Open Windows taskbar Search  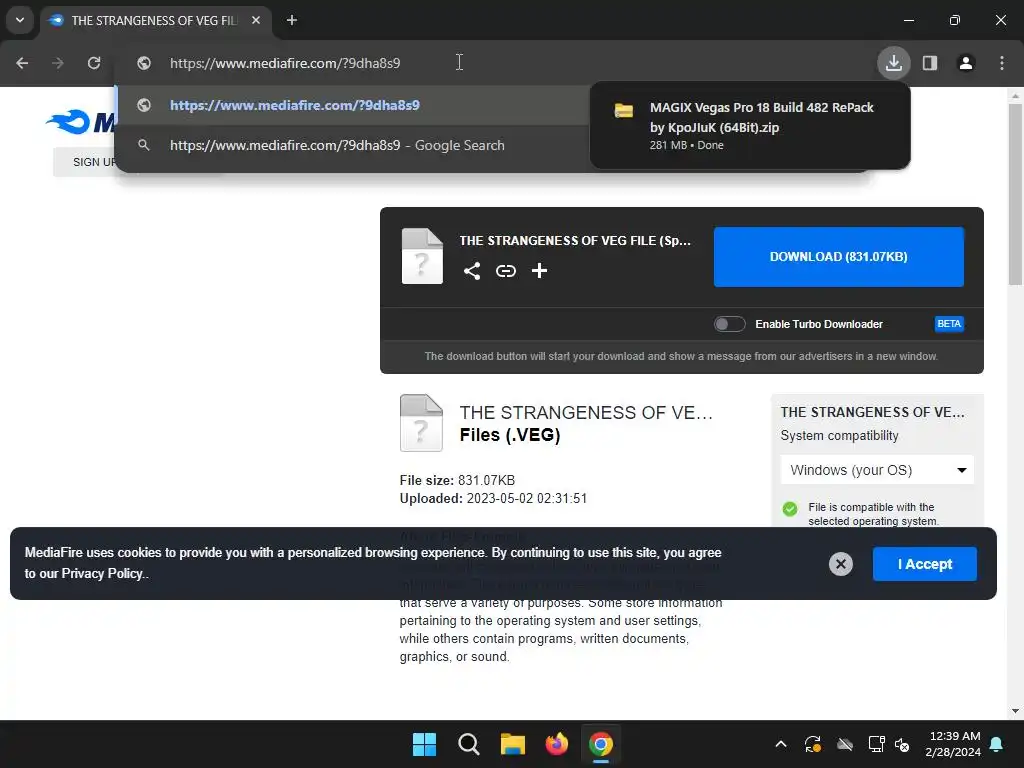point(468,744)
